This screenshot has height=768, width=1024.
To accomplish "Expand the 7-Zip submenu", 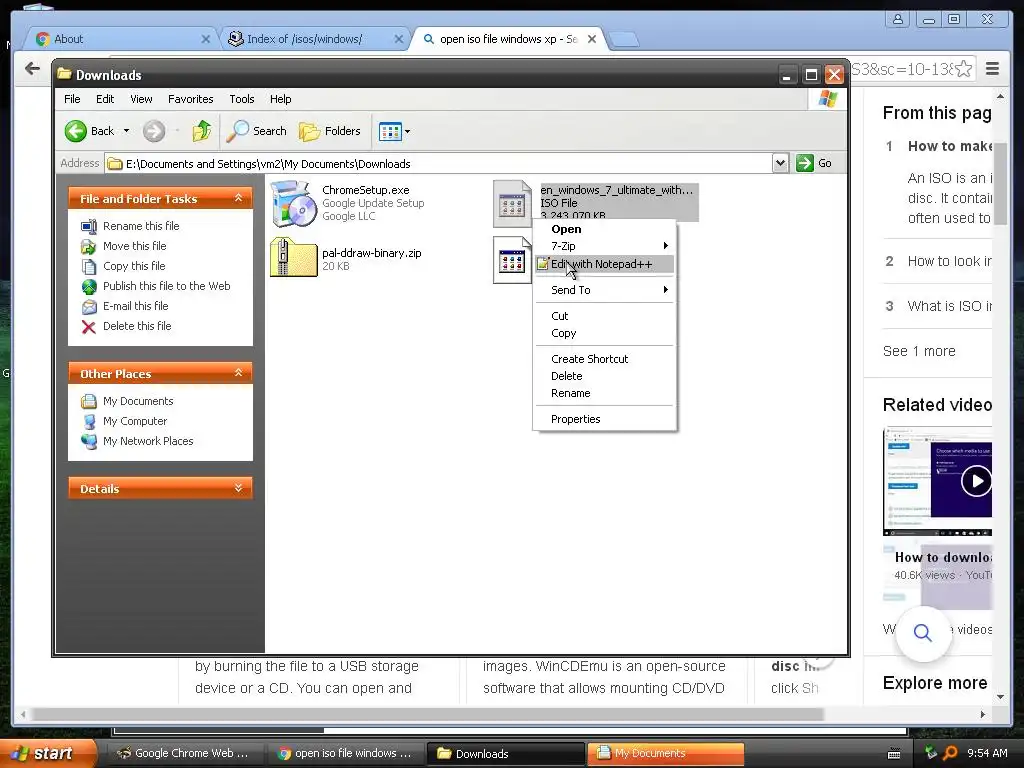I will (x=604, y=246).
